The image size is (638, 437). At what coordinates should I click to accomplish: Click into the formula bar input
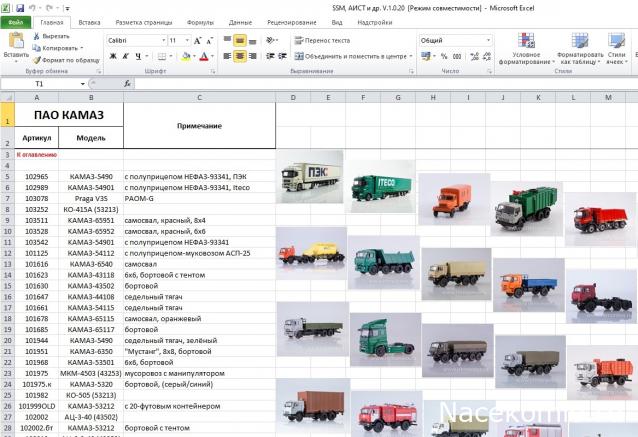coord(386,84)
